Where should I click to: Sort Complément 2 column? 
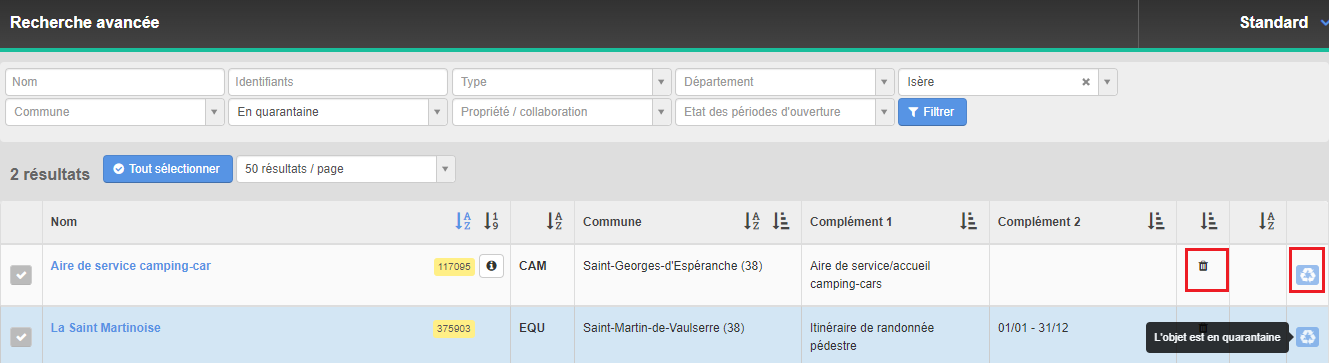click(x=1156, y=222)
